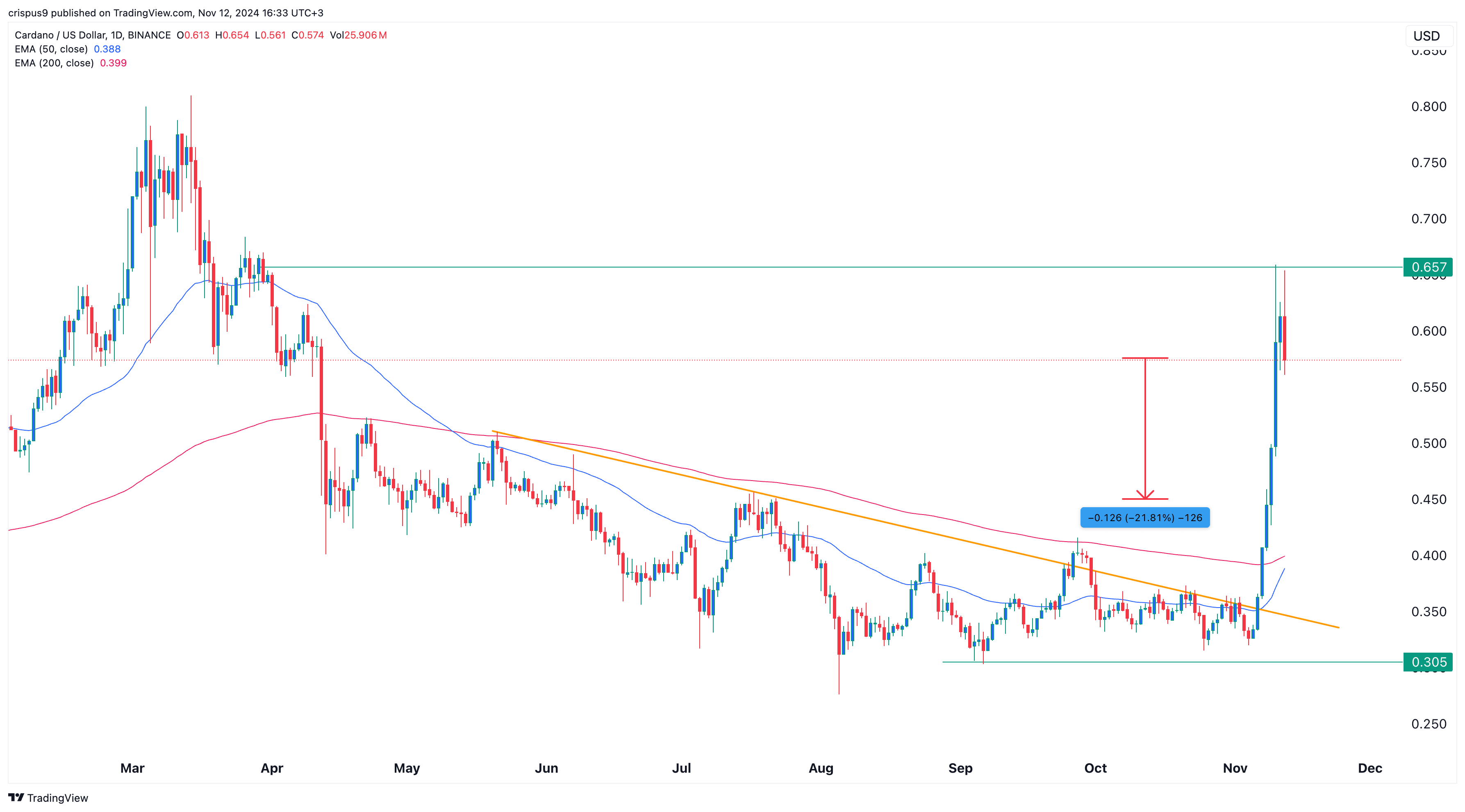Select the EMA (200, close) indicator label

[54, 63]
